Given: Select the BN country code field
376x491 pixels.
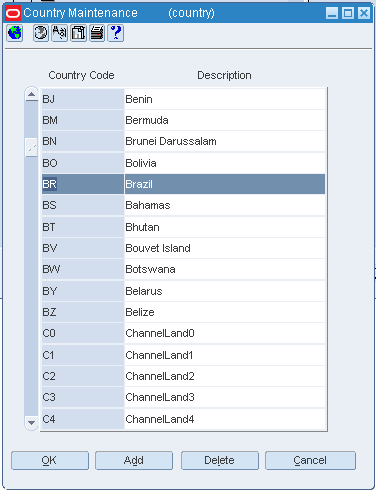Looking at the screenshot, I should pyautogui.click(x=83, y=141).
